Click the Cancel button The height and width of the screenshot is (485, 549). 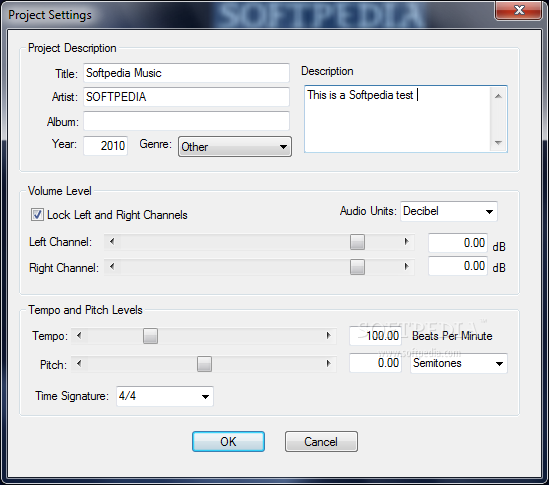321,442
